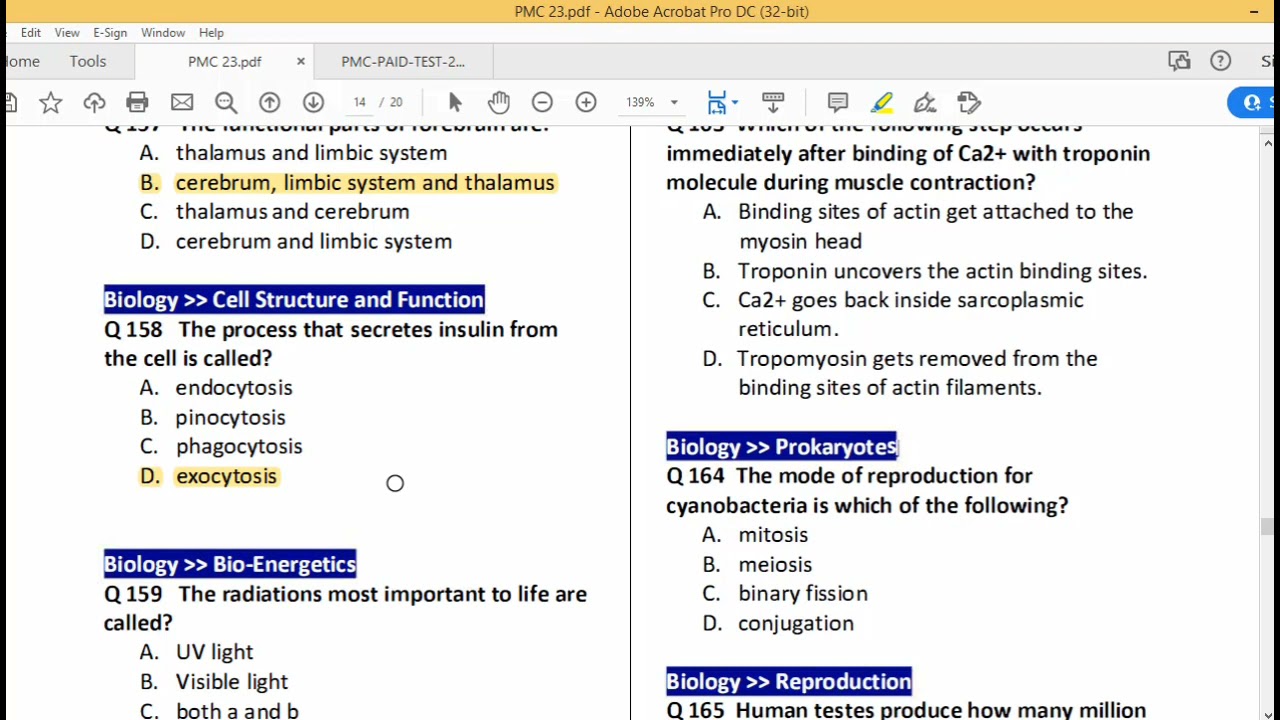The image size is (1280, 720).
Task: Click the scrollbar up arrow
Action: (1267, 143)
